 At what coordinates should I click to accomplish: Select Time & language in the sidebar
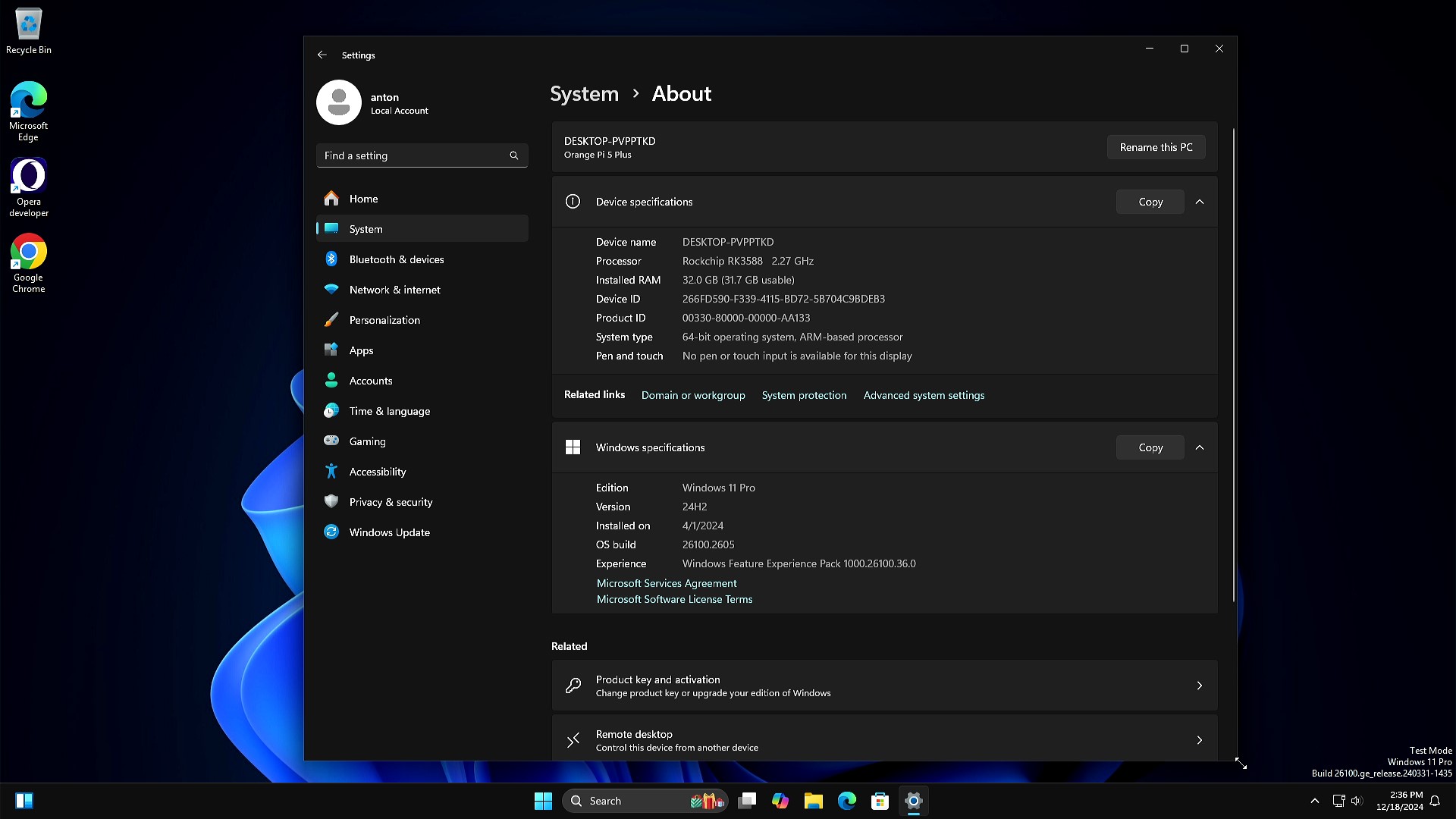point(389,411)
